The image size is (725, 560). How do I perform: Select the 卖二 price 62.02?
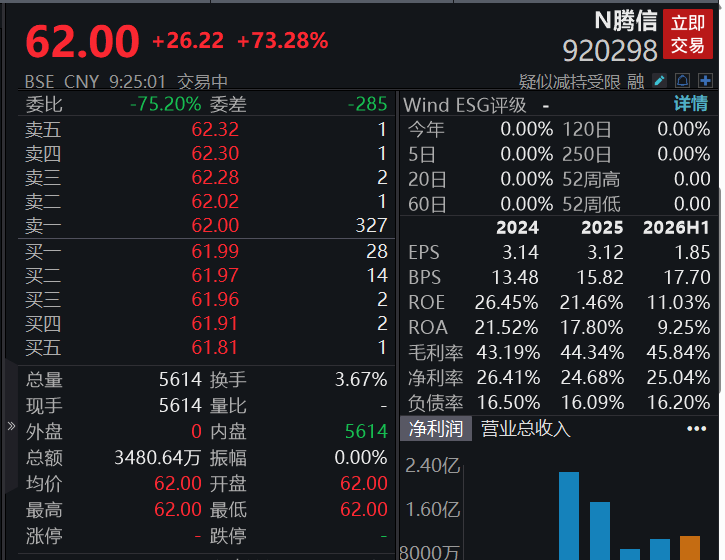click(215, 202)
